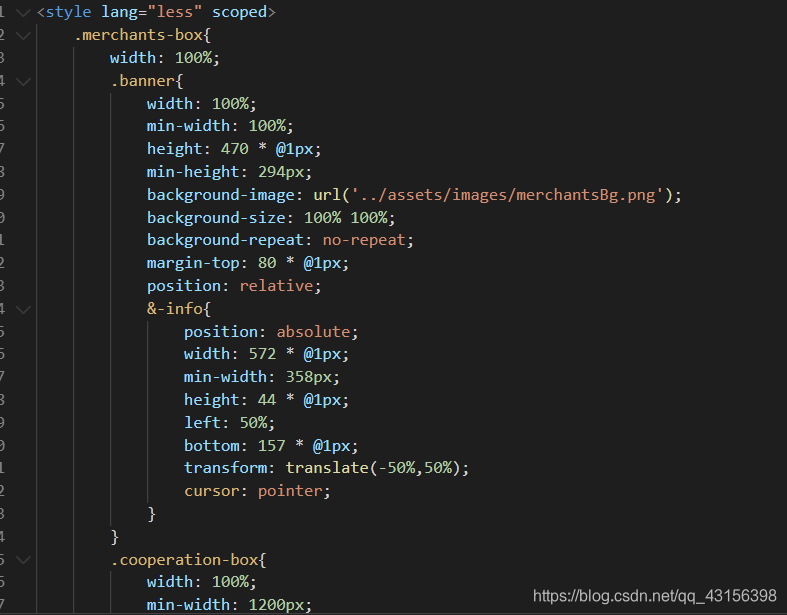Collapse the .cooperation-box fold chevron
The height and width of the screenshot is (615, 787).
(x=23, y=560)
